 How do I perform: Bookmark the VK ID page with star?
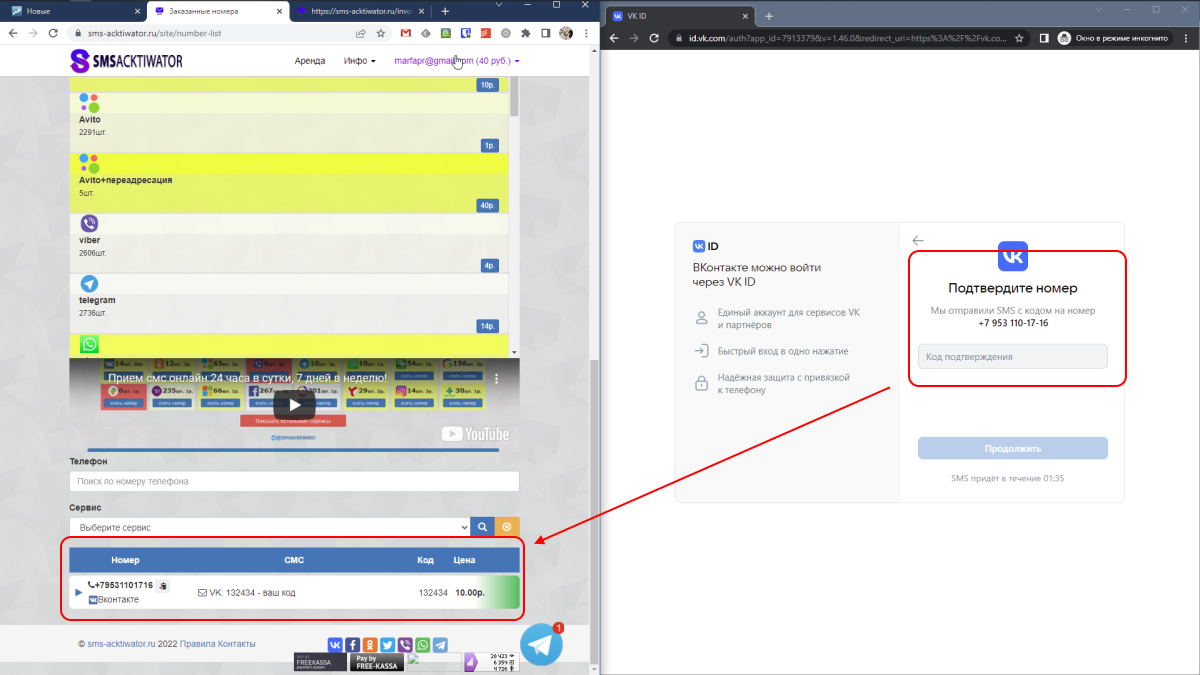point(1019,39)
